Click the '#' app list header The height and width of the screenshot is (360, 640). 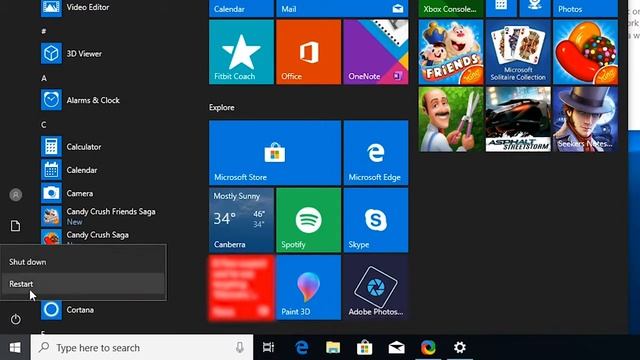pyautogui.click(x=44, y=31)
